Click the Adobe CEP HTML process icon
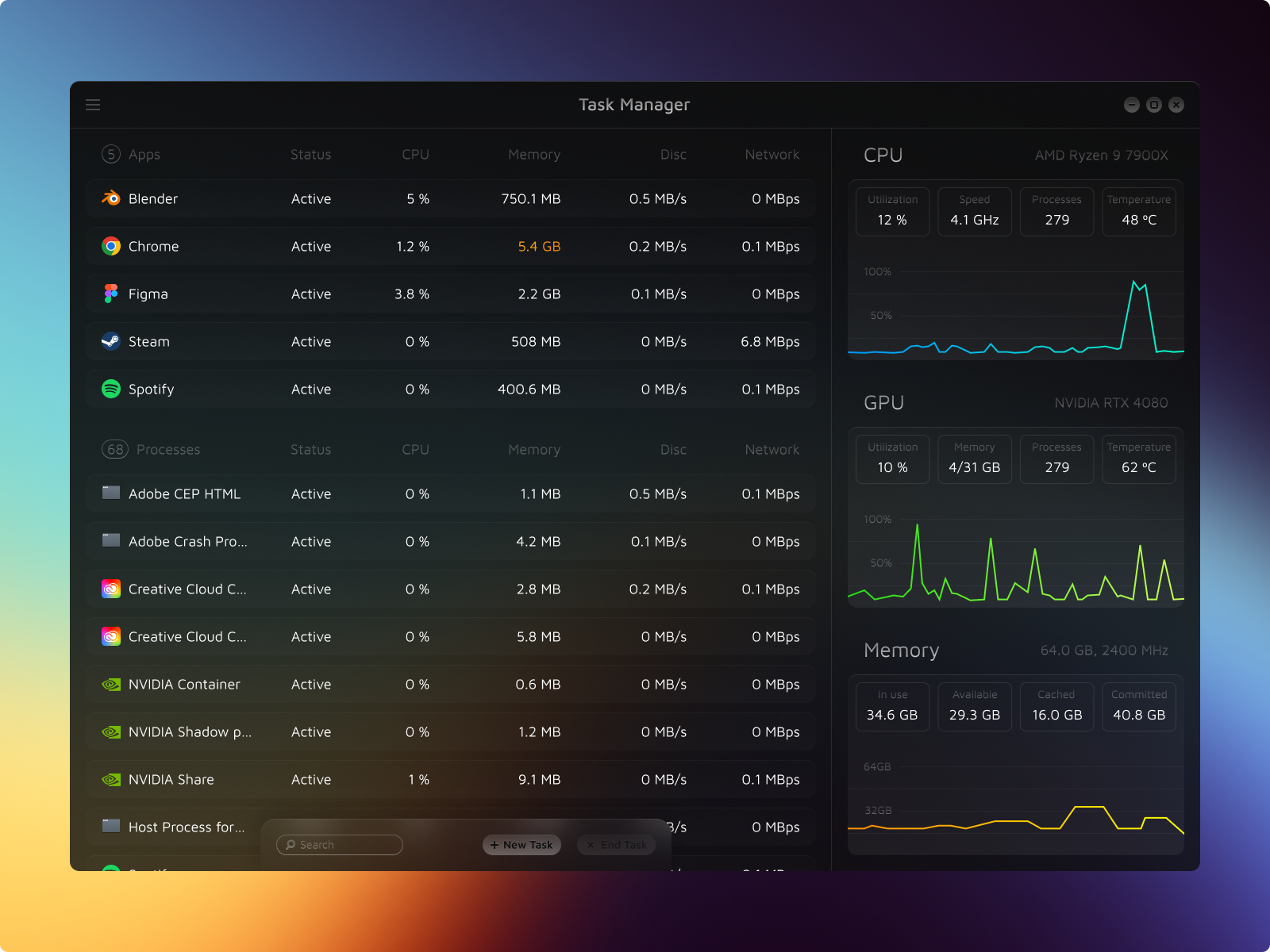 (x=111, y=493)
